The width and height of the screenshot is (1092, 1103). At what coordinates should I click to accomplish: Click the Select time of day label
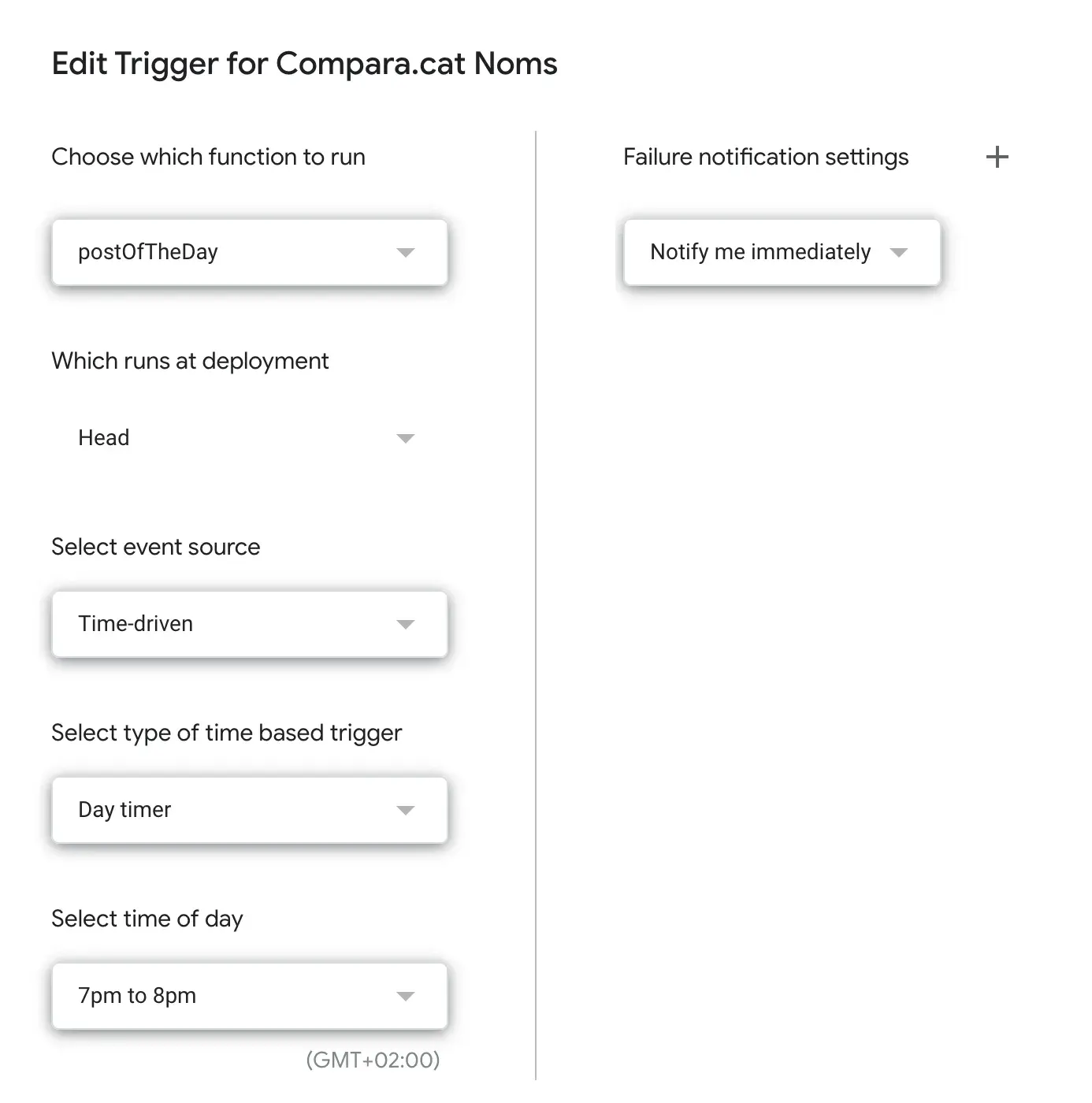147,919
